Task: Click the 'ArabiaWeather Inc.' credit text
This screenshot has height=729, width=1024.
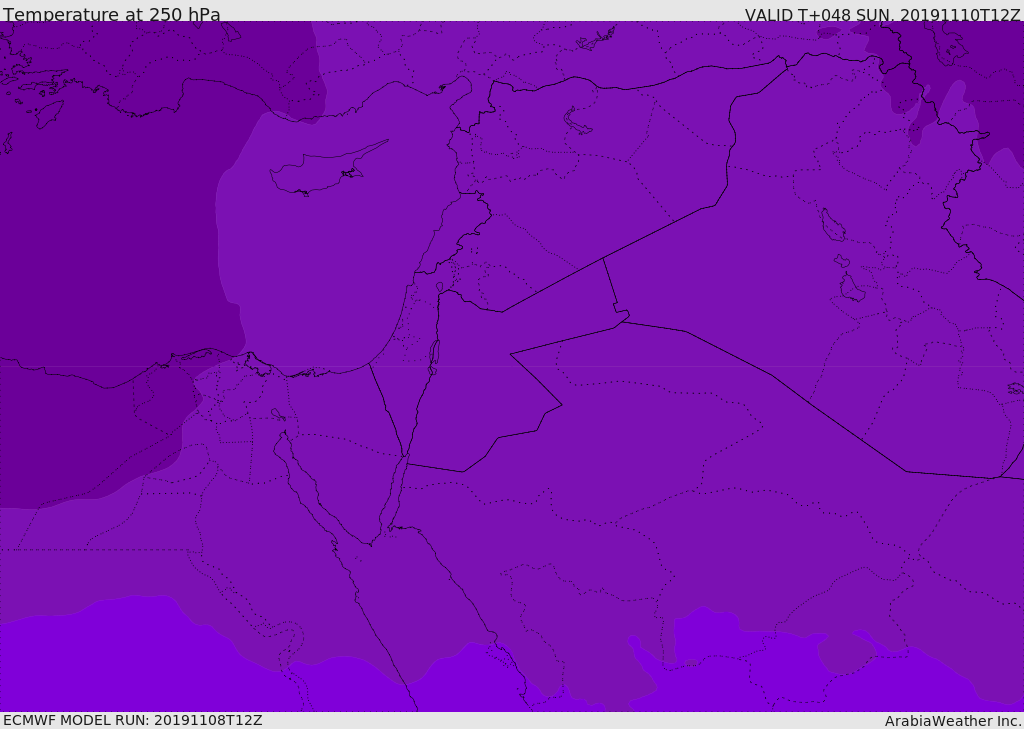Action: [953, 721]
